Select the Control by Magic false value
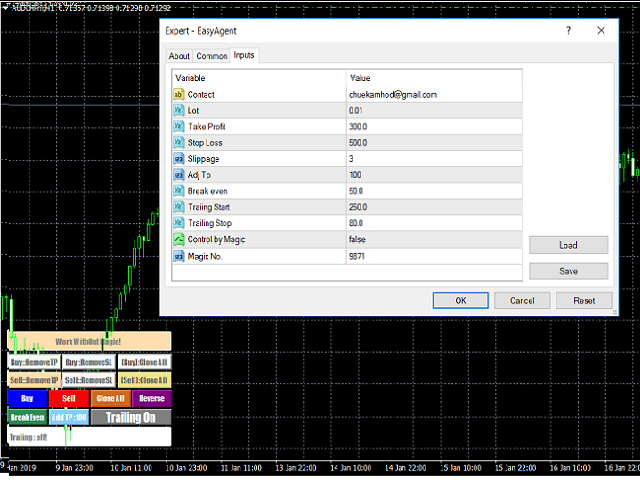The height and width of the screenshot is (480, 640). pyautogui.click(x=434, y=240)
